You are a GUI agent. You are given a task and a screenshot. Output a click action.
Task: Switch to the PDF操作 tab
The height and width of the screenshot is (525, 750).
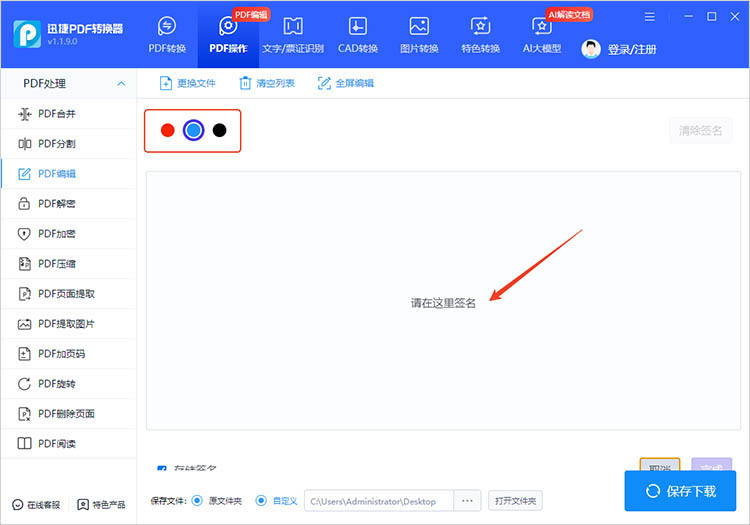click(228, 35)
